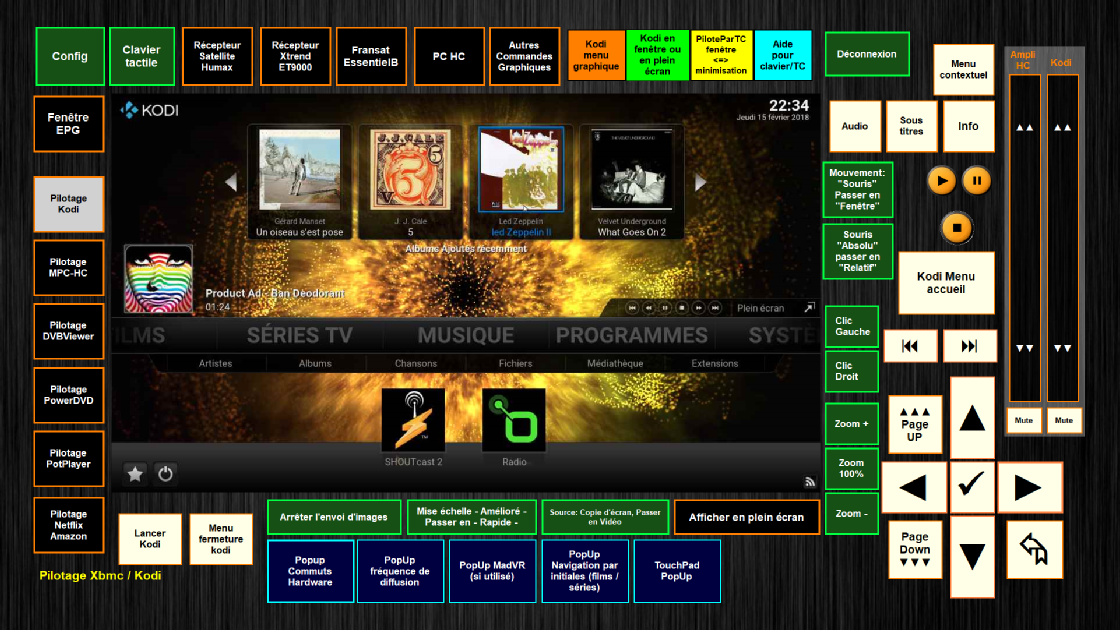Screen dimensions: 1120x630
Task: Click Arrêter l'envoi d'images
Action: click(x=334, y=517)
